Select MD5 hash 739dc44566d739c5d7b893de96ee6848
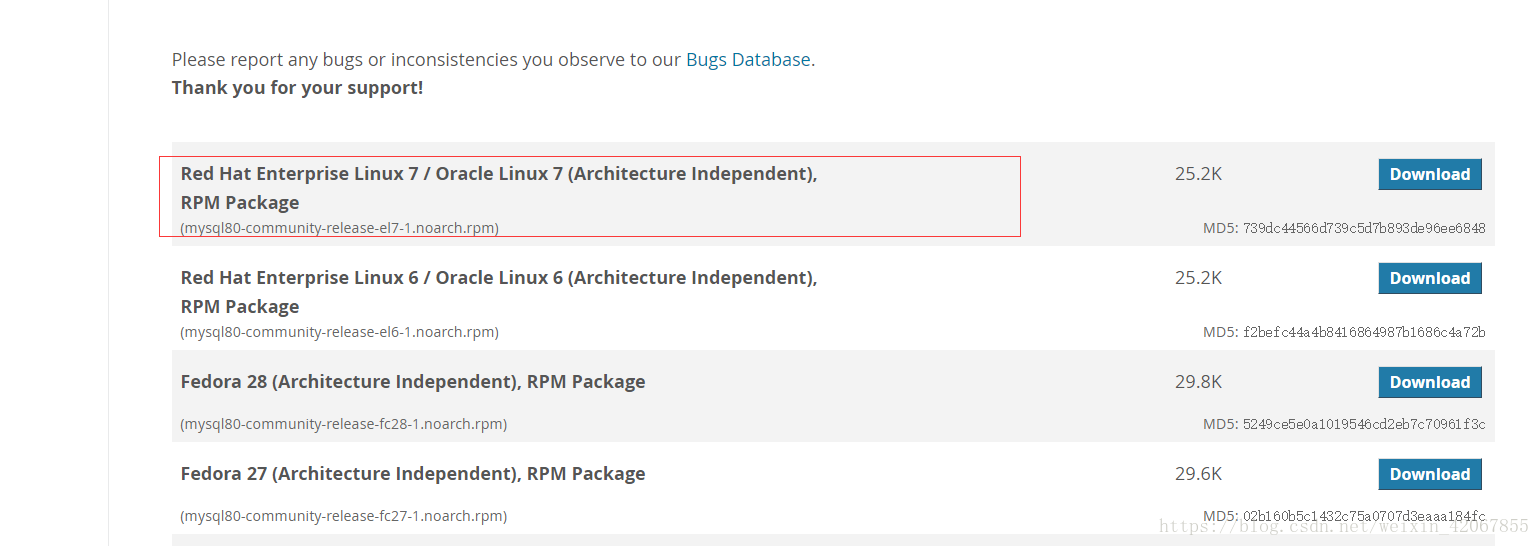Image resolution: width=1540 pixels, height=546 pixels. coord(1364,228)
